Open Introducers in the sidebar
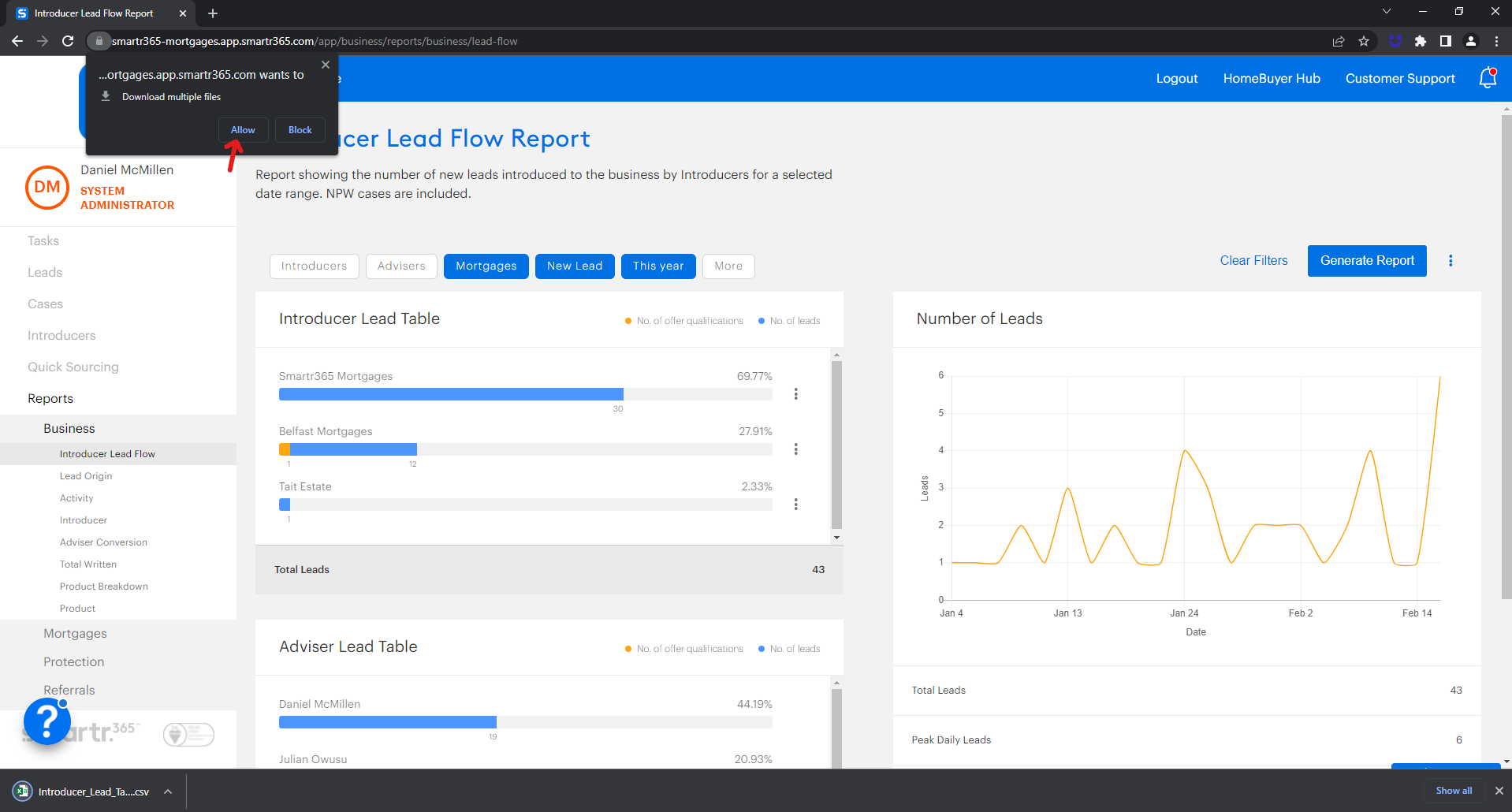Screen dimensions: 1512x812 point(61,336)
